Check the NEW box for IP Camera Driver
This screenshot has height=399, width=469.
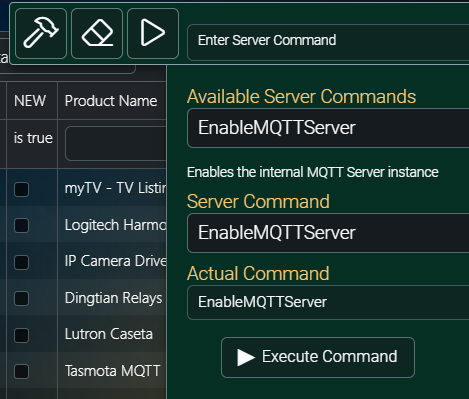pyautogui.click(x=21, y=262)
